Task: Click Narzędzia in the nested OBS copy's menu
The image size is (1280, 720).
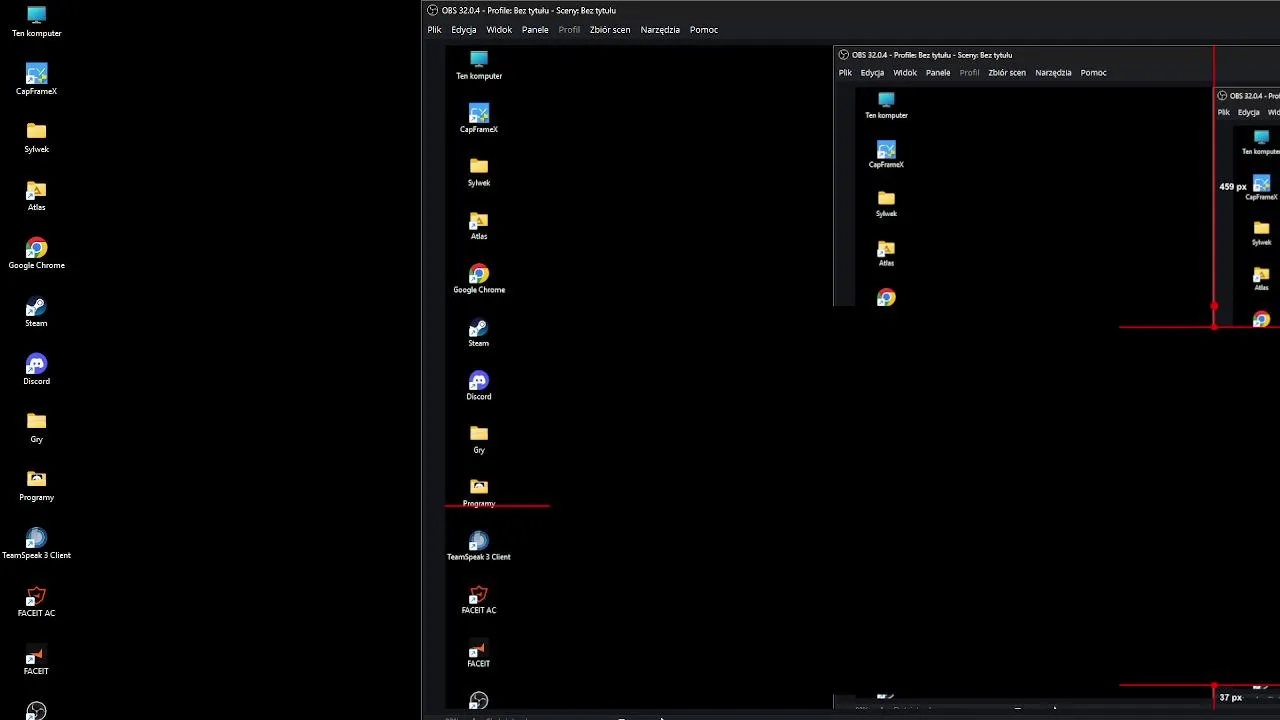Action: click(1053, 72)
